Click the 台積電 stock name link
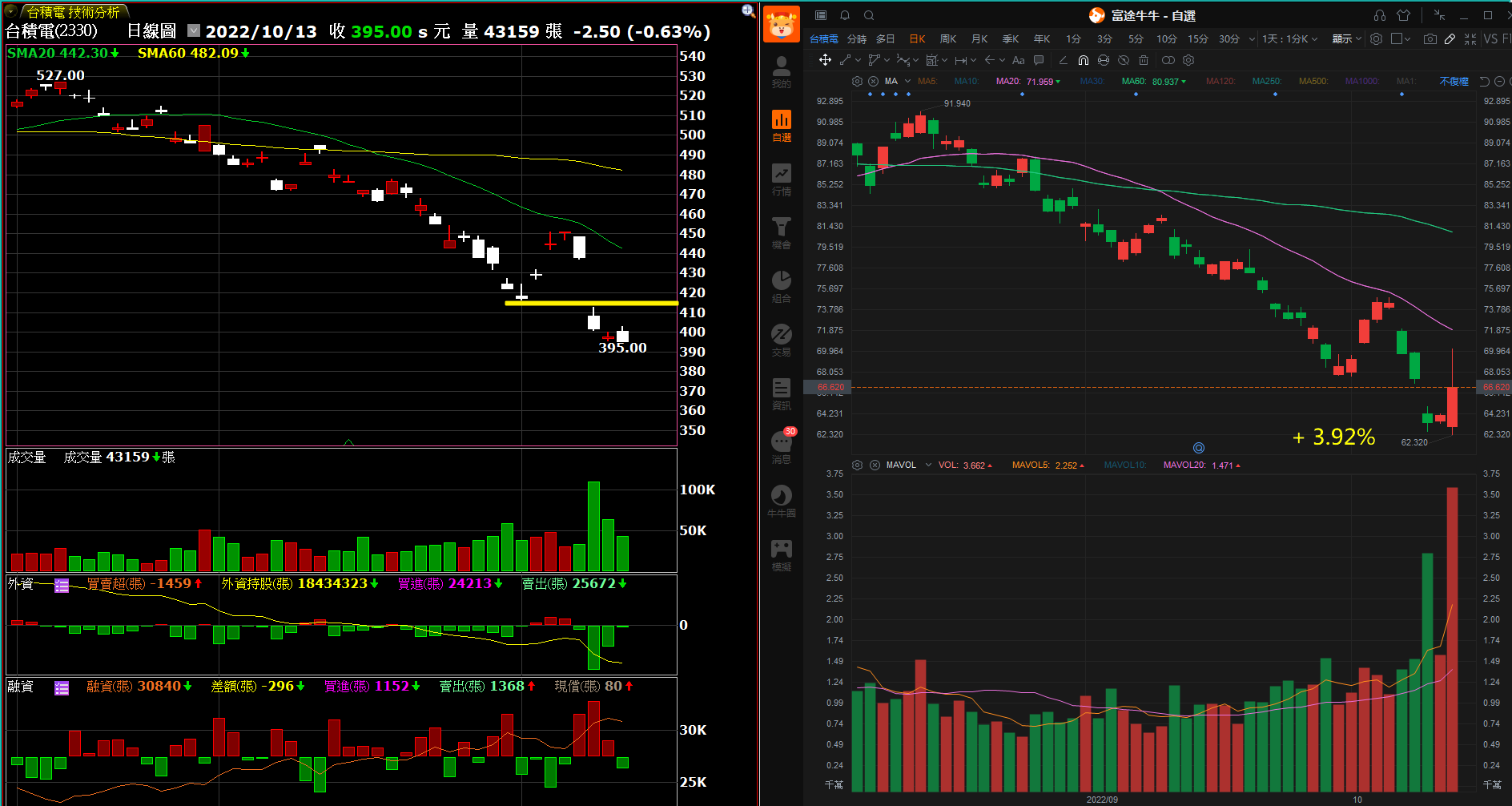Image resolution: width=1512 pixels, height=806 pixels. click(823, 38)
